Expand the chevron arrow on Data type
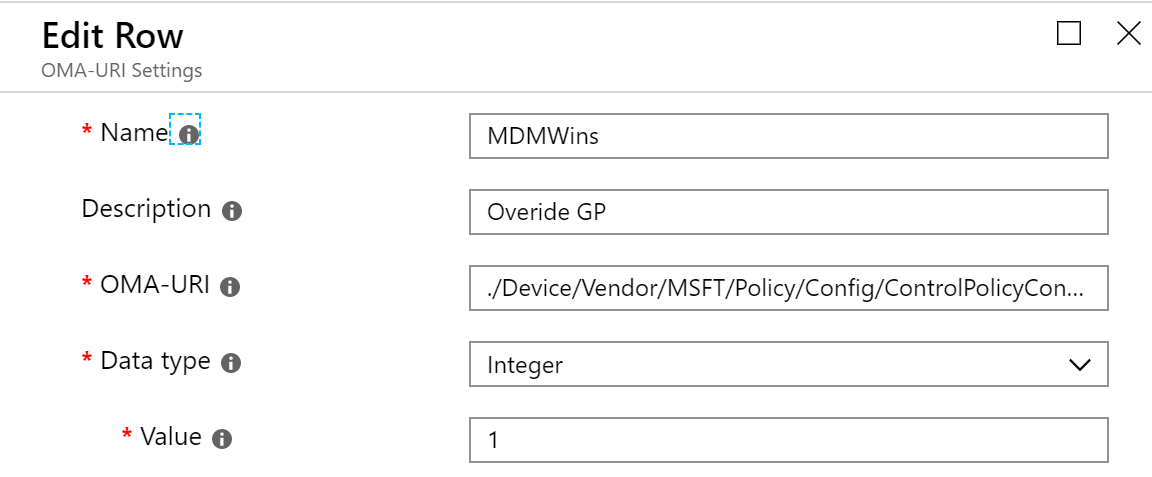The width and height of the screenshot is (1152, 477). coord(1079,365)
